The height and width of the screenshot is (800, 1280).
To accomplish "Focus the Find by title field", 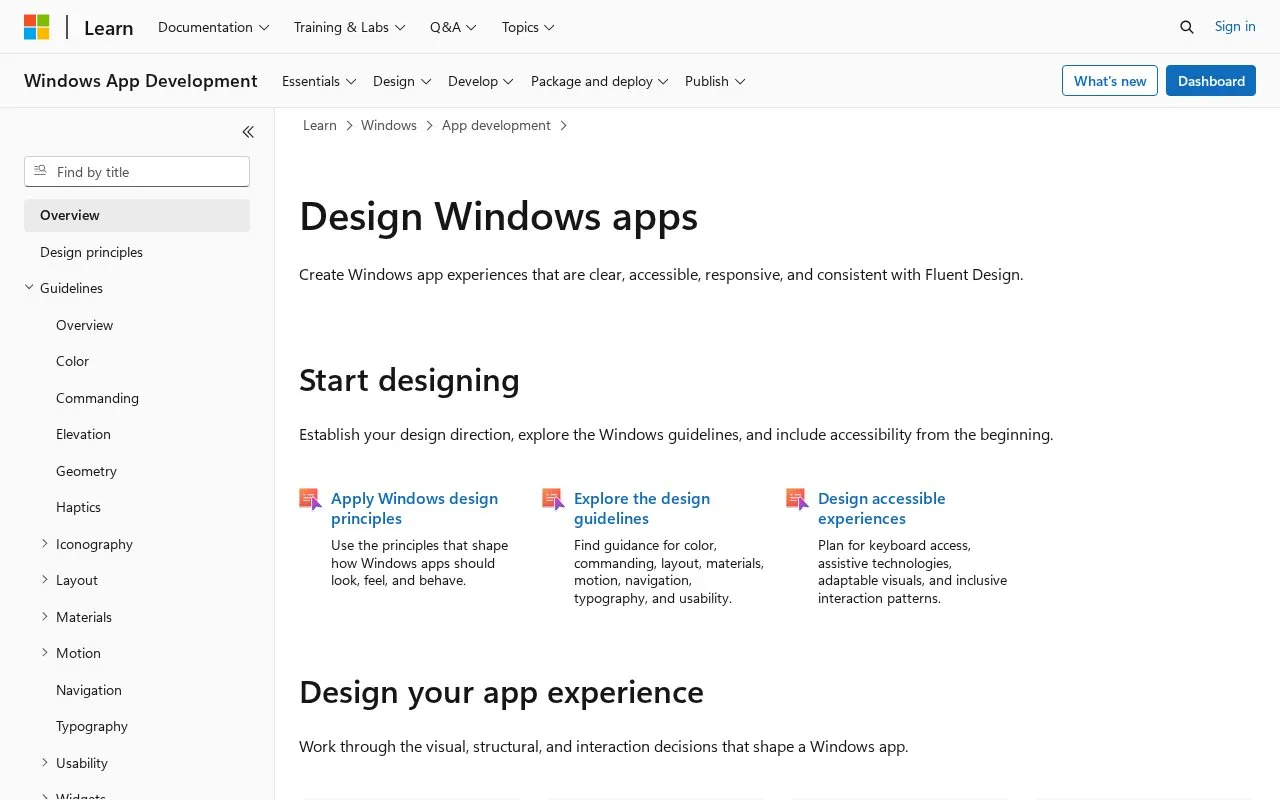I will click(x=137, y=171).
